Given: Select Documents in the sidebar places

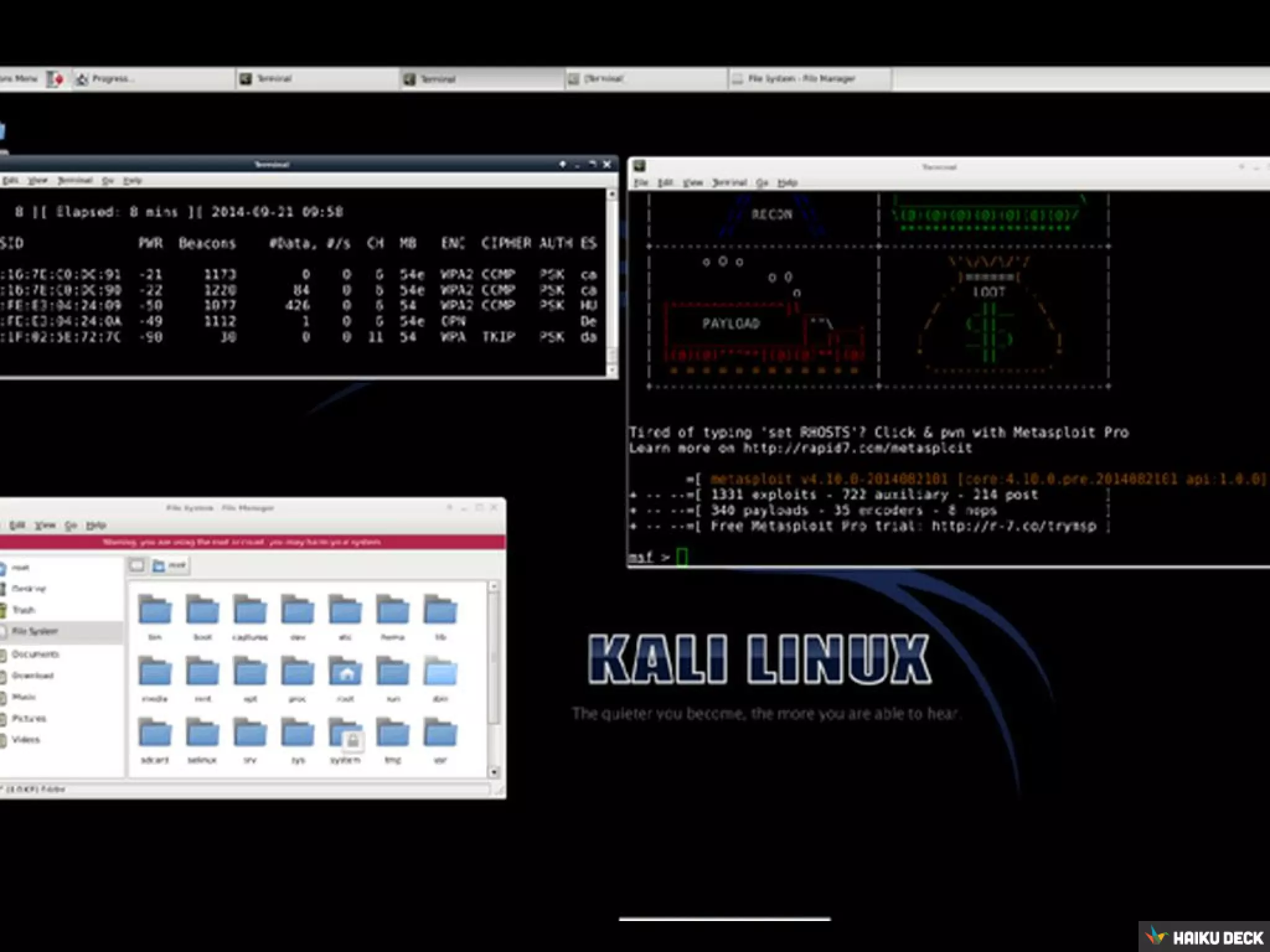Looking at the screenshot, I should tap(35, 654).
